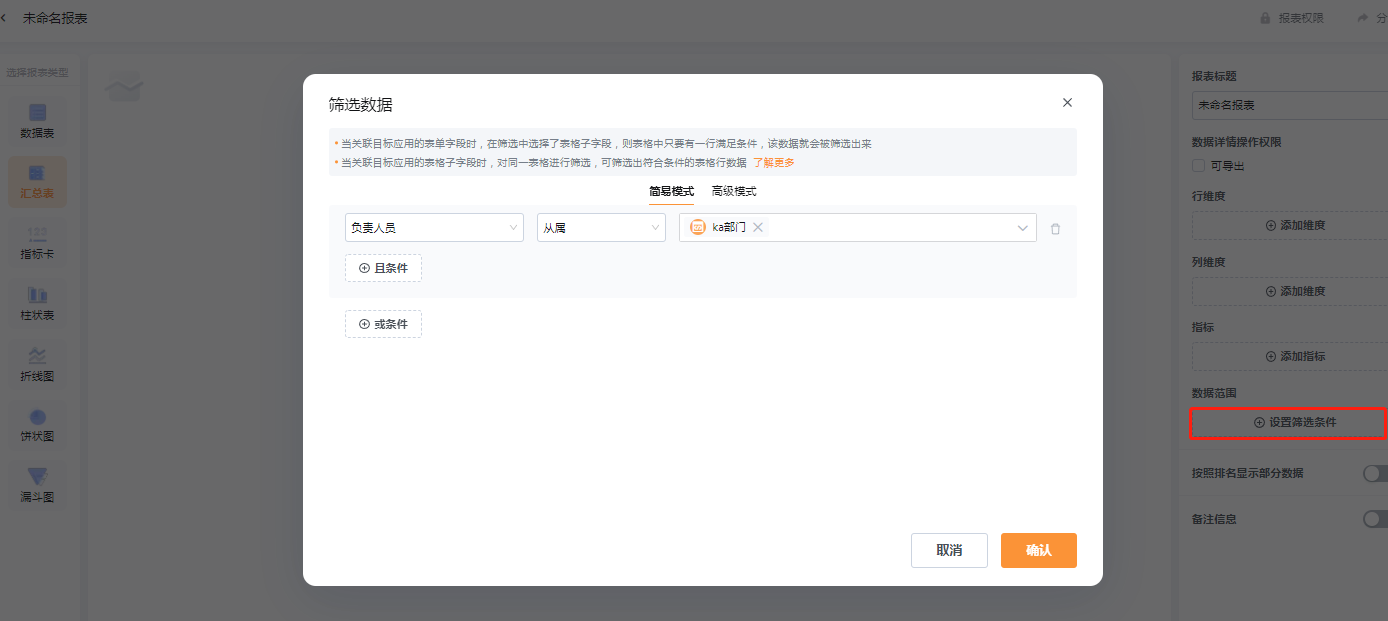Expand the ka部门 value selector arrow
Image resolution: width=1388 pixels, height=621 pixels.
click(1023, 228)
